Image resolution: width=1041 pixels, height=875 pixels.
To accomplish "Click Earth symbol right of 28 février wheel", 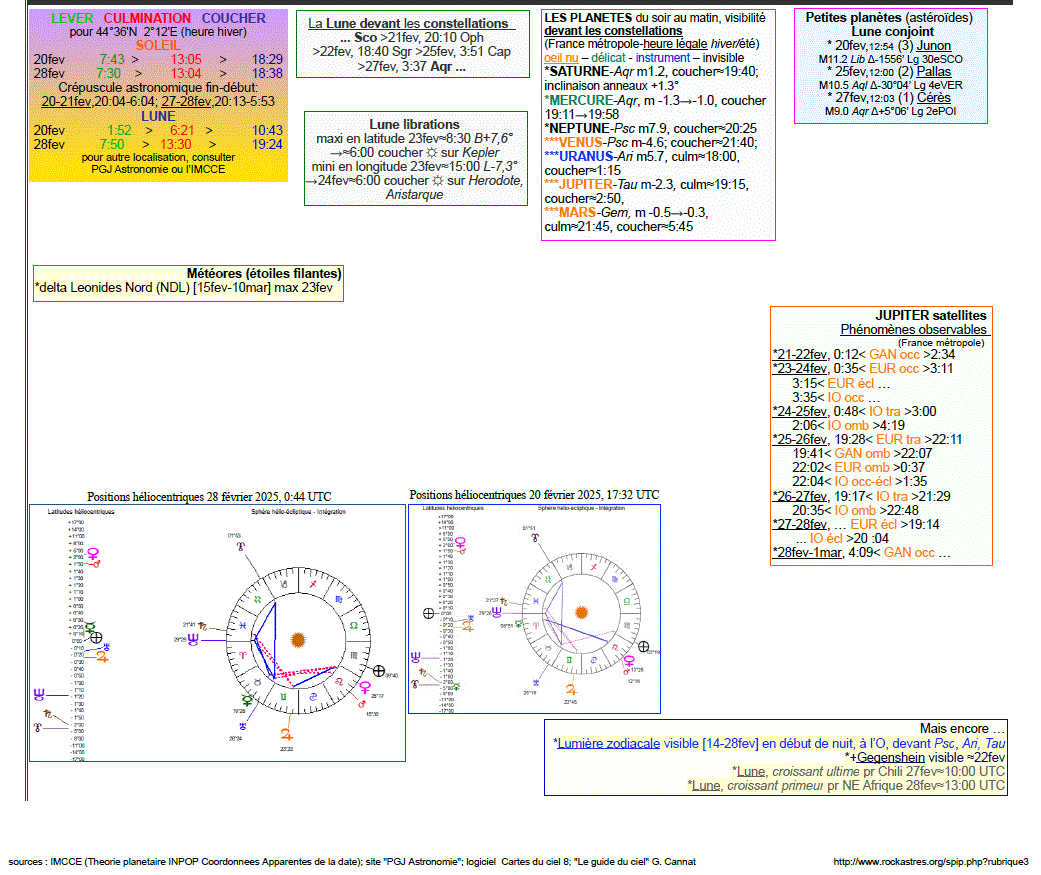I will coord(379,670).
